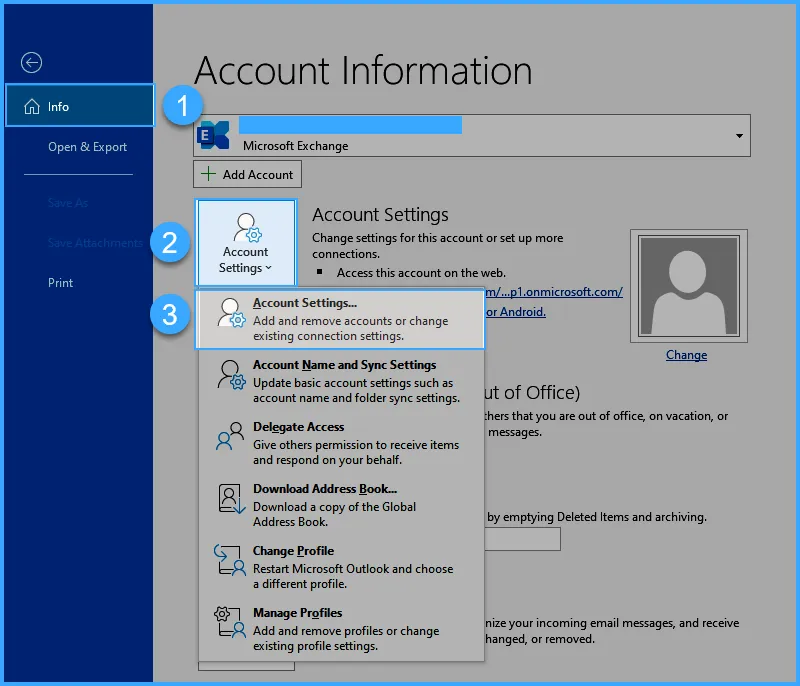800x686 pixels.
Task: Click the Change link below the profile picture
Action: (687, 355)
